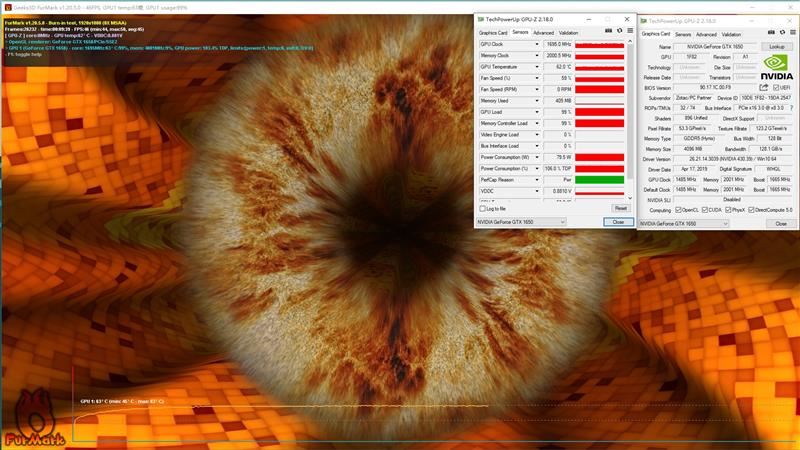This screenshot has width=800, height=450.
Task: Open the GPU Load sensor dropdown
Action: (x=537, y=112)
